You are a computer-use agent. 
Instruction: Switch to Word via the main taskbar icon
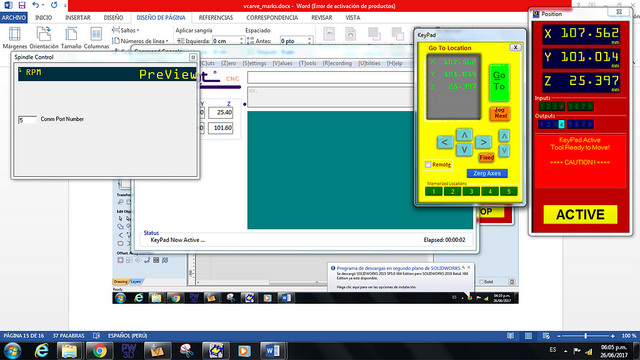(272, 351)
